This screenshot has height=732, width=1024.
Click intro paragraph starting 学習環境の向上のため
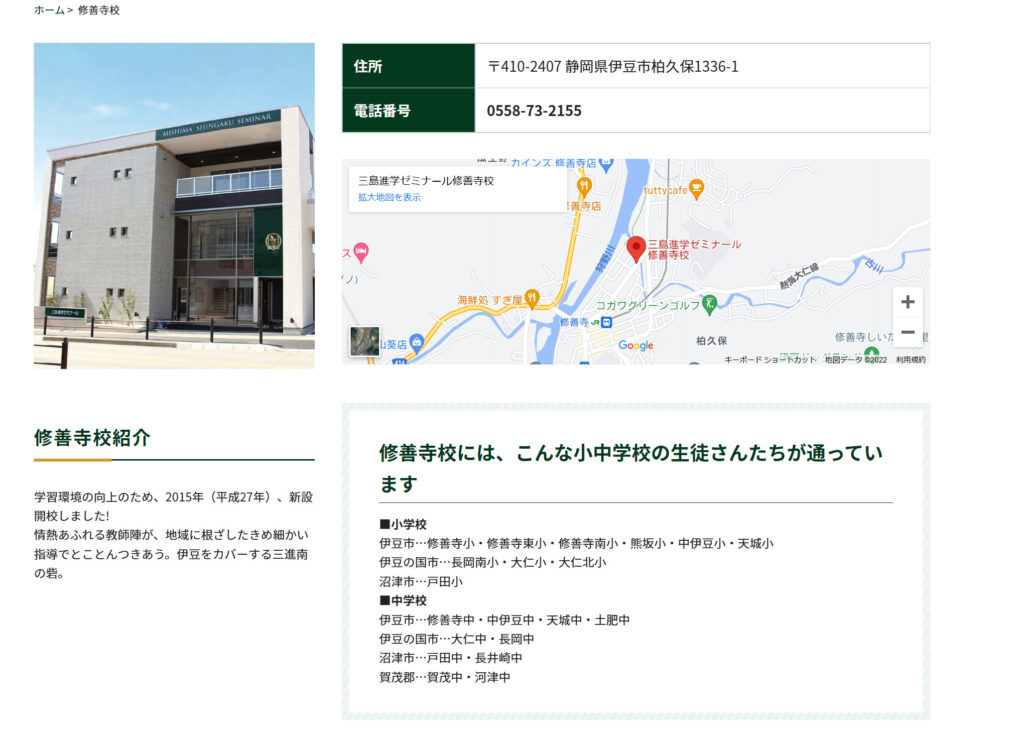[x=173, y=535]
